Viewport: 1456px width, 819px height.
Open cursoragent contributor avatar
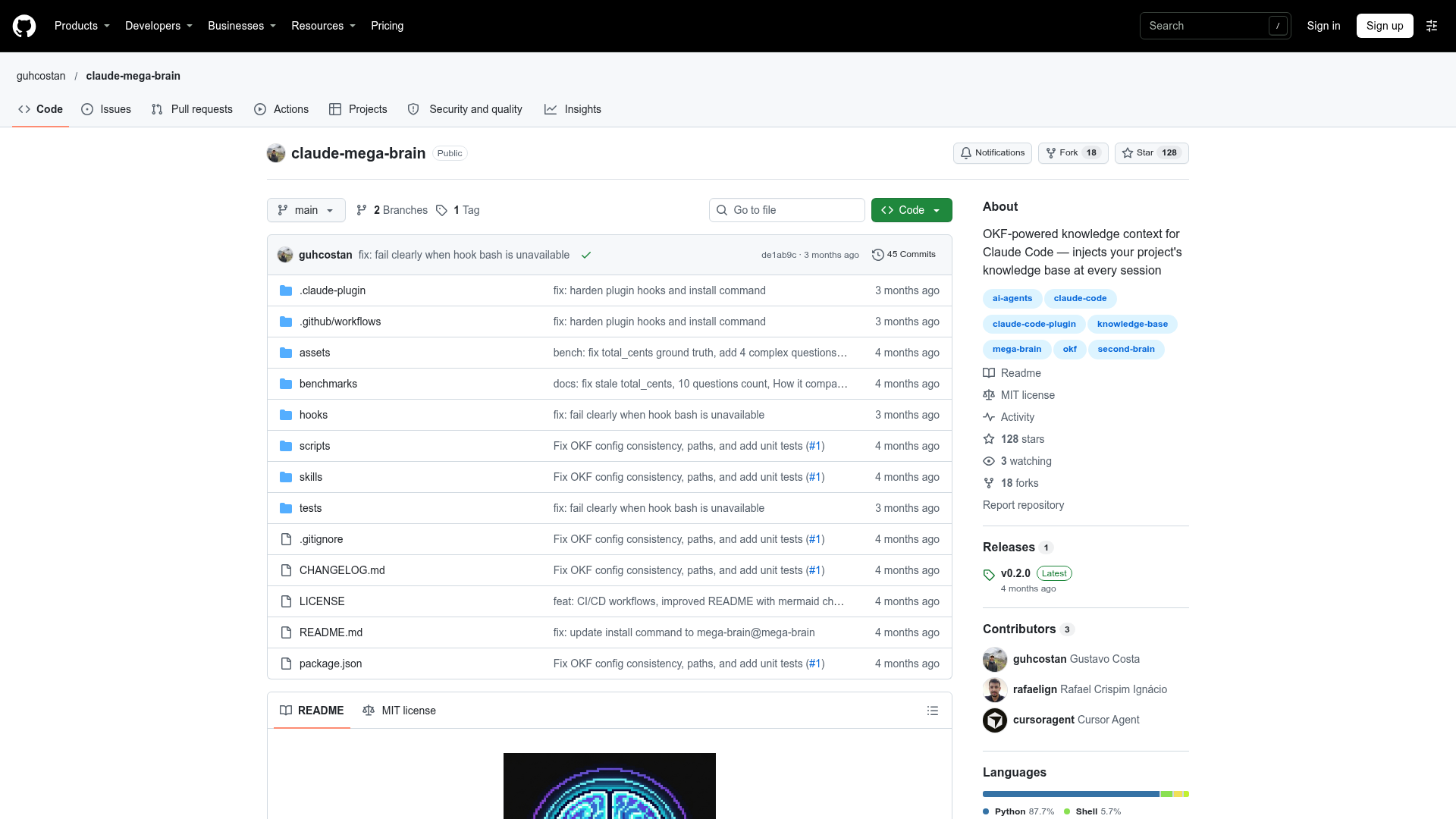995,720
